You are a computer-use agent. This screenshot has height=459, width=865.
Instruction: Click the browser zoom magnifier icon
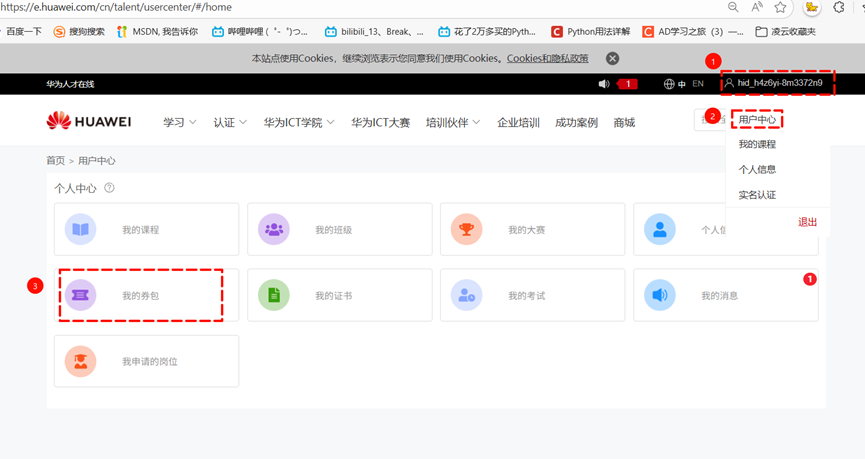(x=733, y=7)
